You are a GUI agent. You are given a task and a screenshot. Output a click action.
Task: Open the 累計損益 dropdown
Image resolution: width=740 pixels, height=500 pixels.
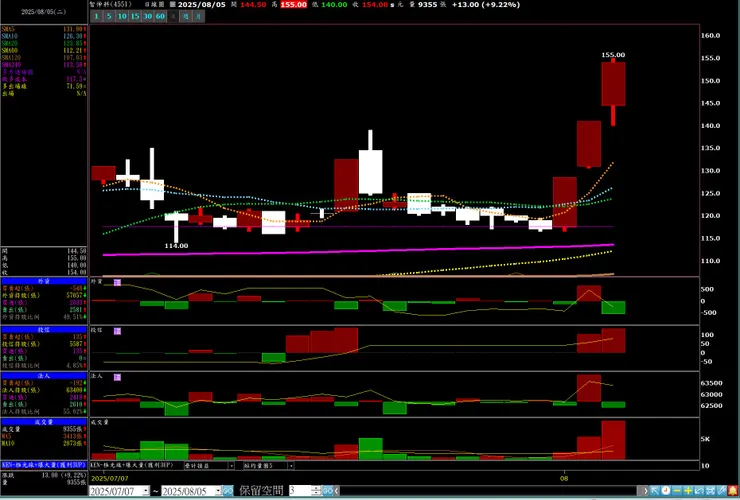click(x=231, y=466)
